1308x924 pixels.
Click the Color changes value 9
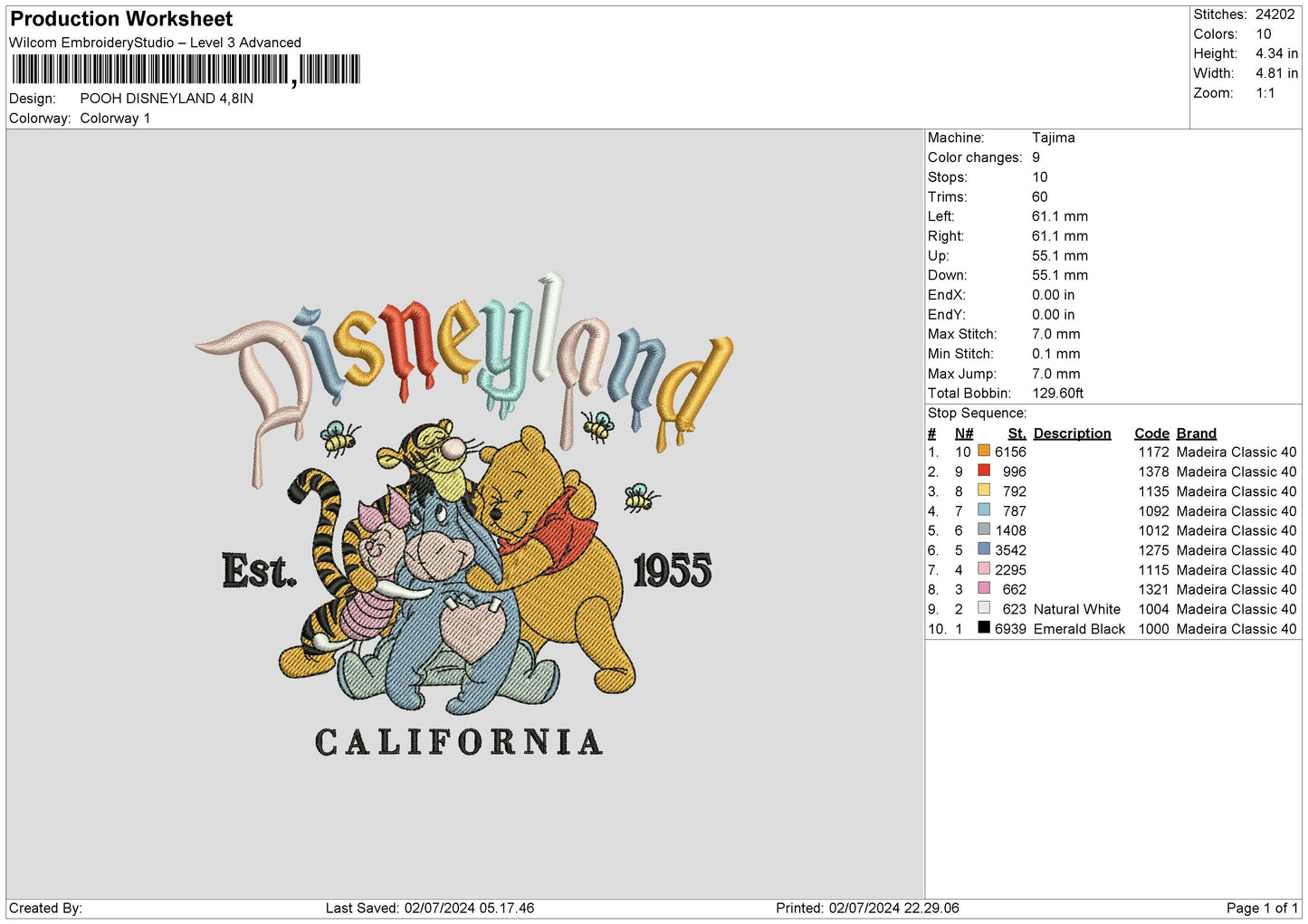pyautogui.click(x=1036, y=157)
